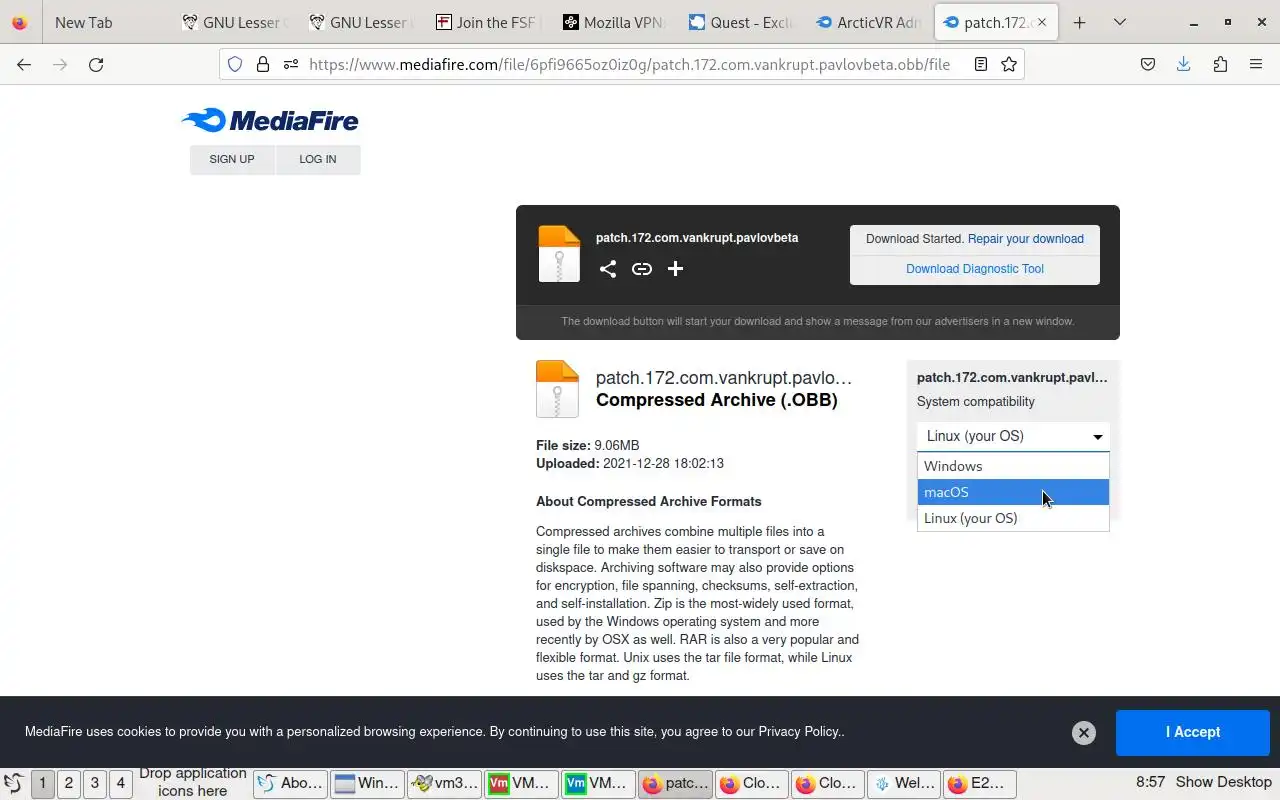Open the tracking protection shield icon
1280x800 pixels.
235,64
